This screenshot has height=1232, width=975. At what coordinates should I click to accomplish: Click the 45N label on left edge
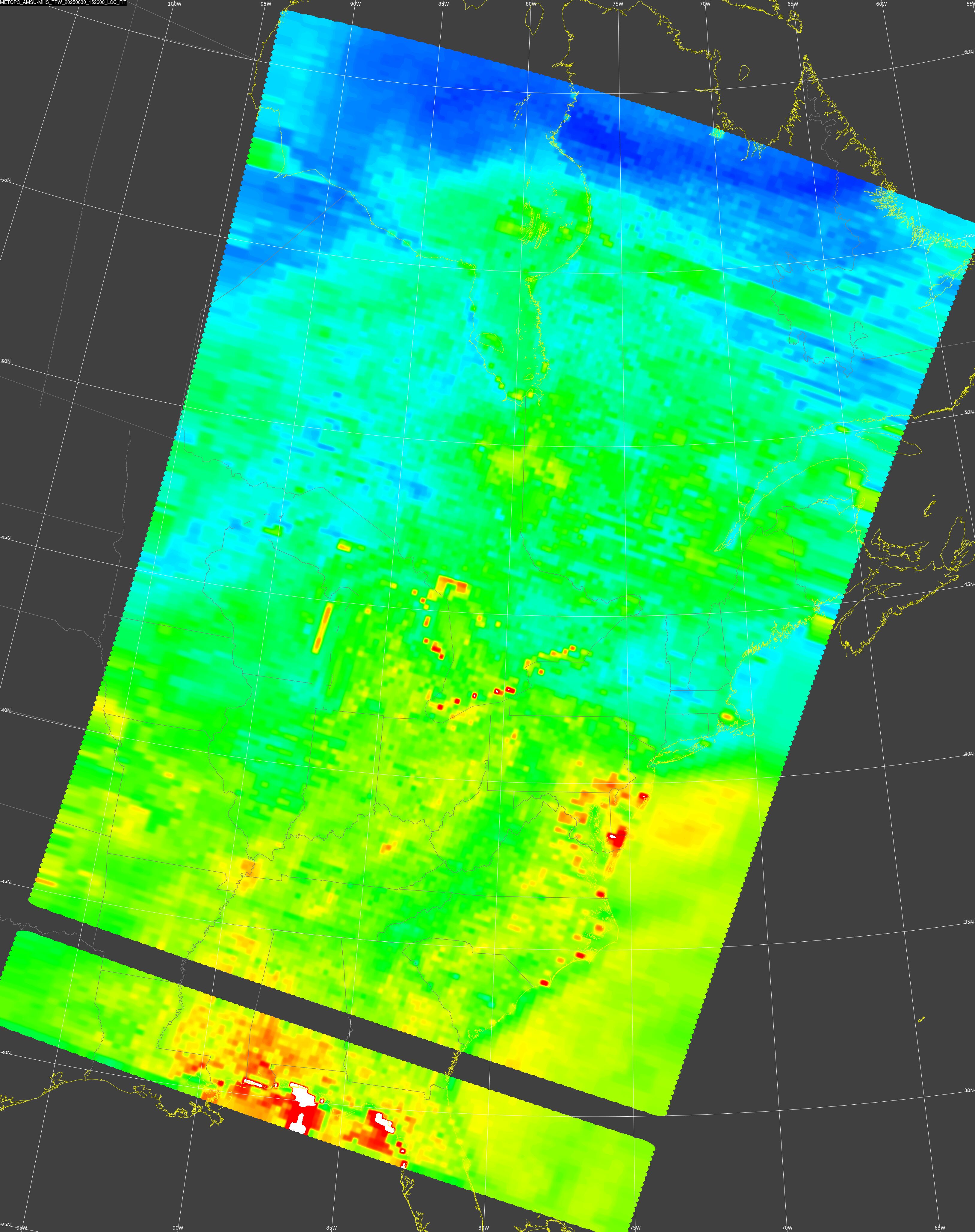5,538
